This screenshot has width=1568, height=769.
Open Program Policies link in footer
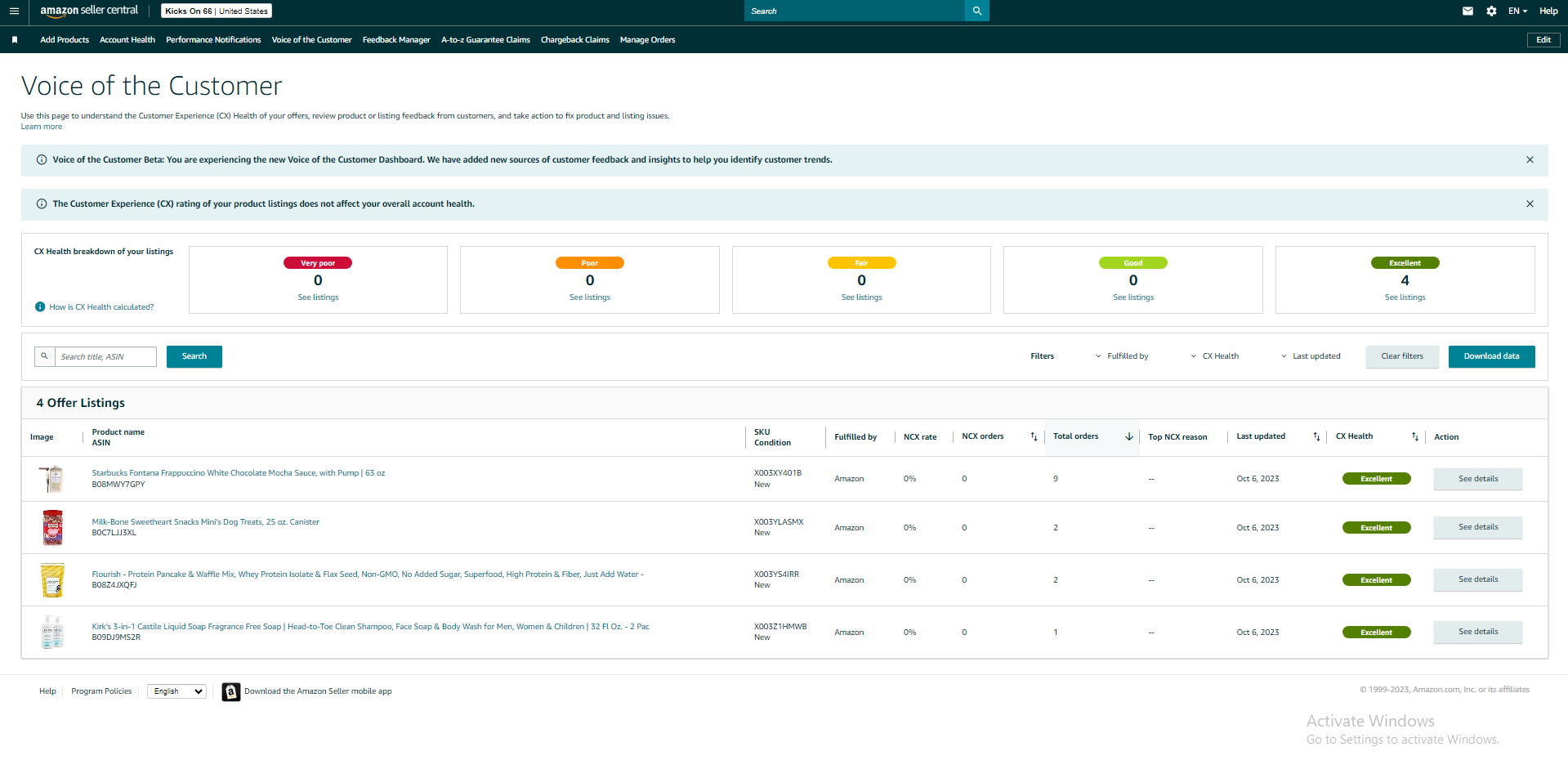[x=101, y=691]
